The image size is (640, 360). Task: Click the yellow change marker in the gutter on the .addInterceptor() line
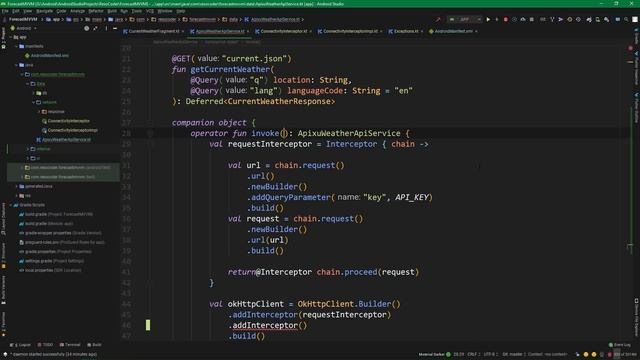(x=148, y=325)
